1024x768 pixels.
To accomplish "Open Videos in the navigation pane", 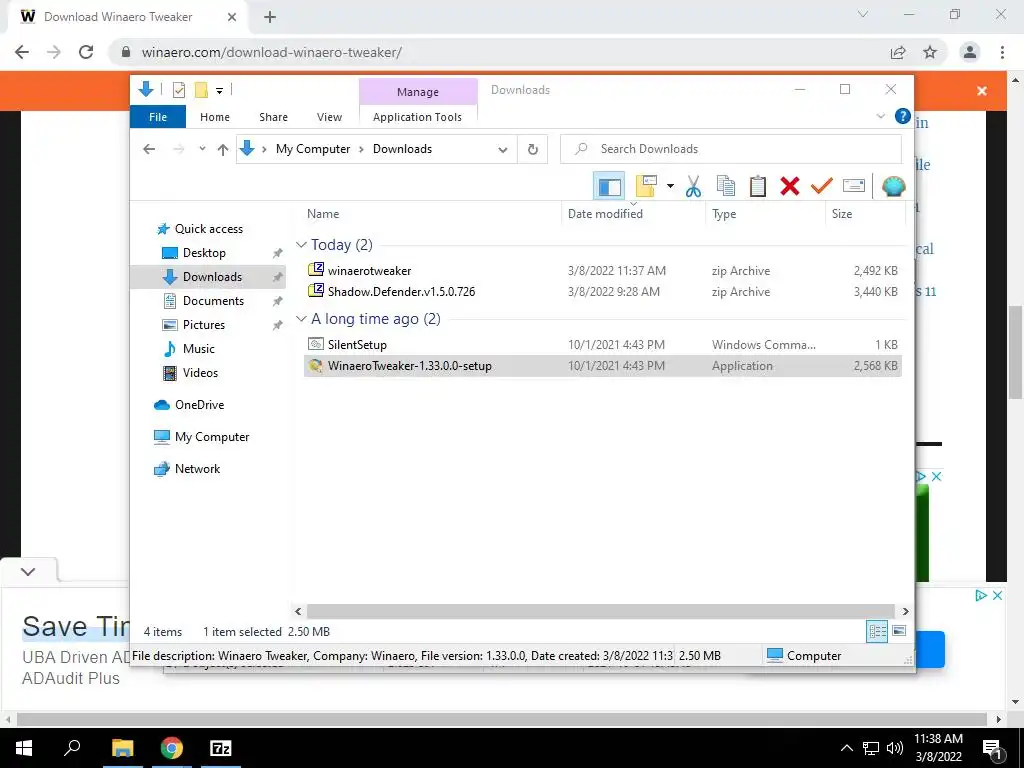I will (200, 373).
